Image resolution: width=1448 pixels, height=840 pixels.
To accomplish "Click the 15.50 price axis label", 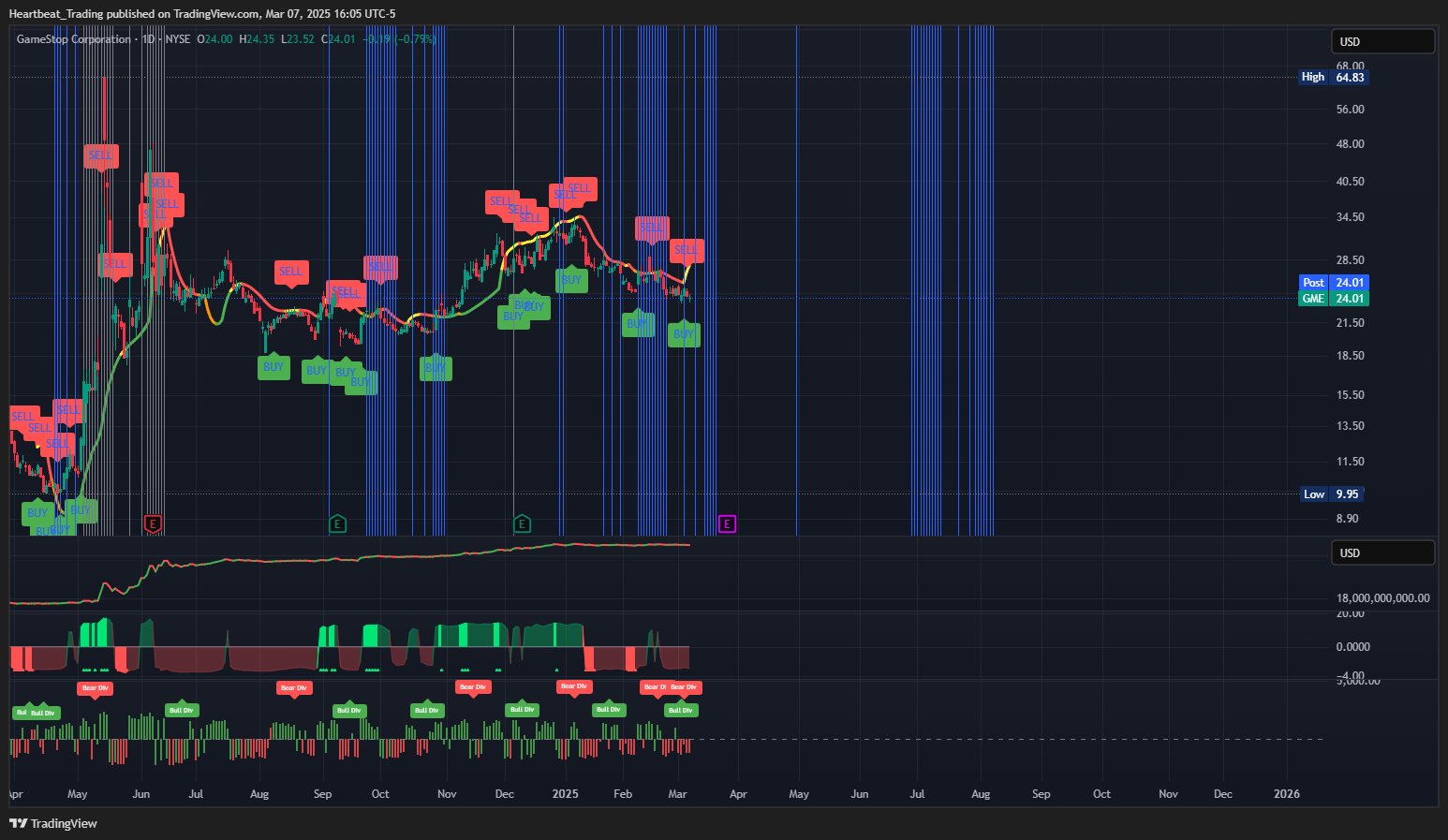I will pos(1350,395).
